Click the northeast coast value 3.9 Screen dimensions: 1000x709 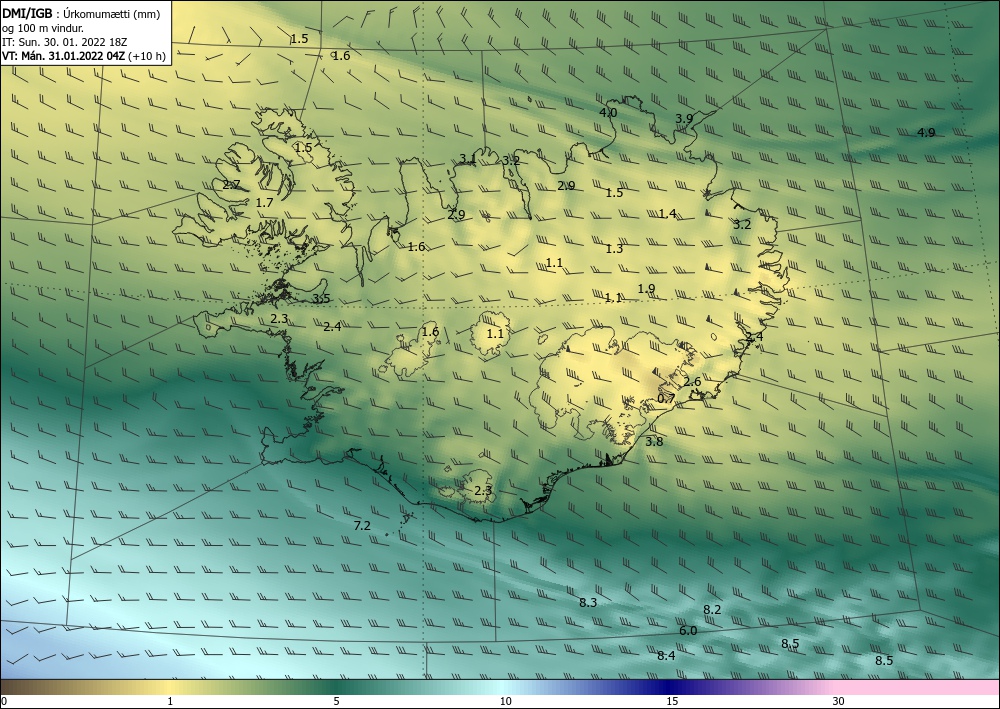[x=684, y=119]
